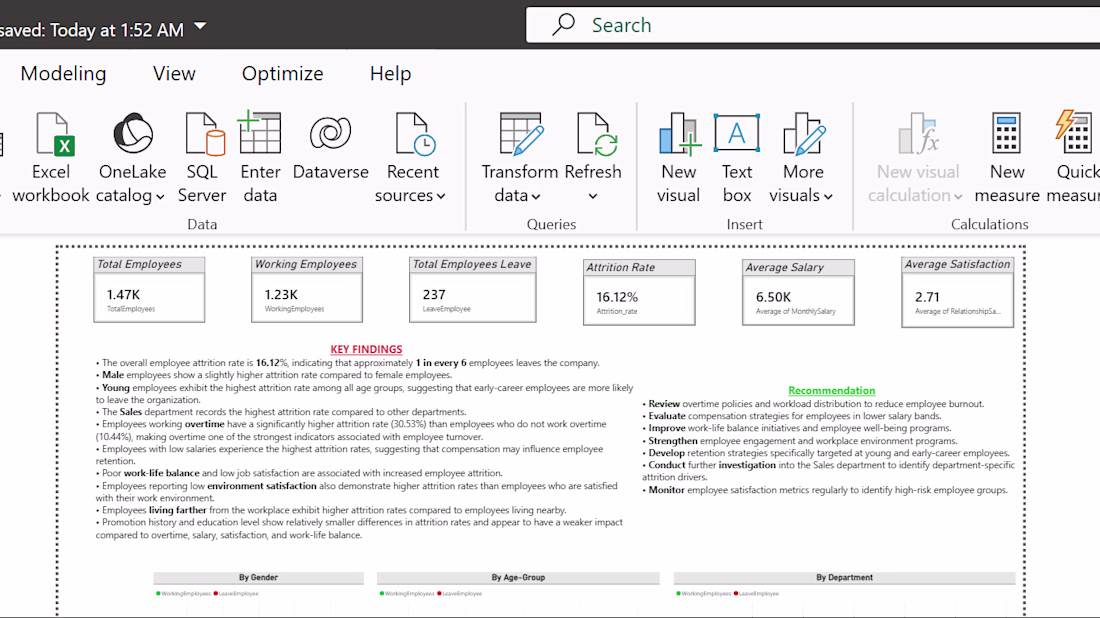This screenshot has width=1100, height=618.
Task: Insert a Text box
Action: [x=737, y=158]
